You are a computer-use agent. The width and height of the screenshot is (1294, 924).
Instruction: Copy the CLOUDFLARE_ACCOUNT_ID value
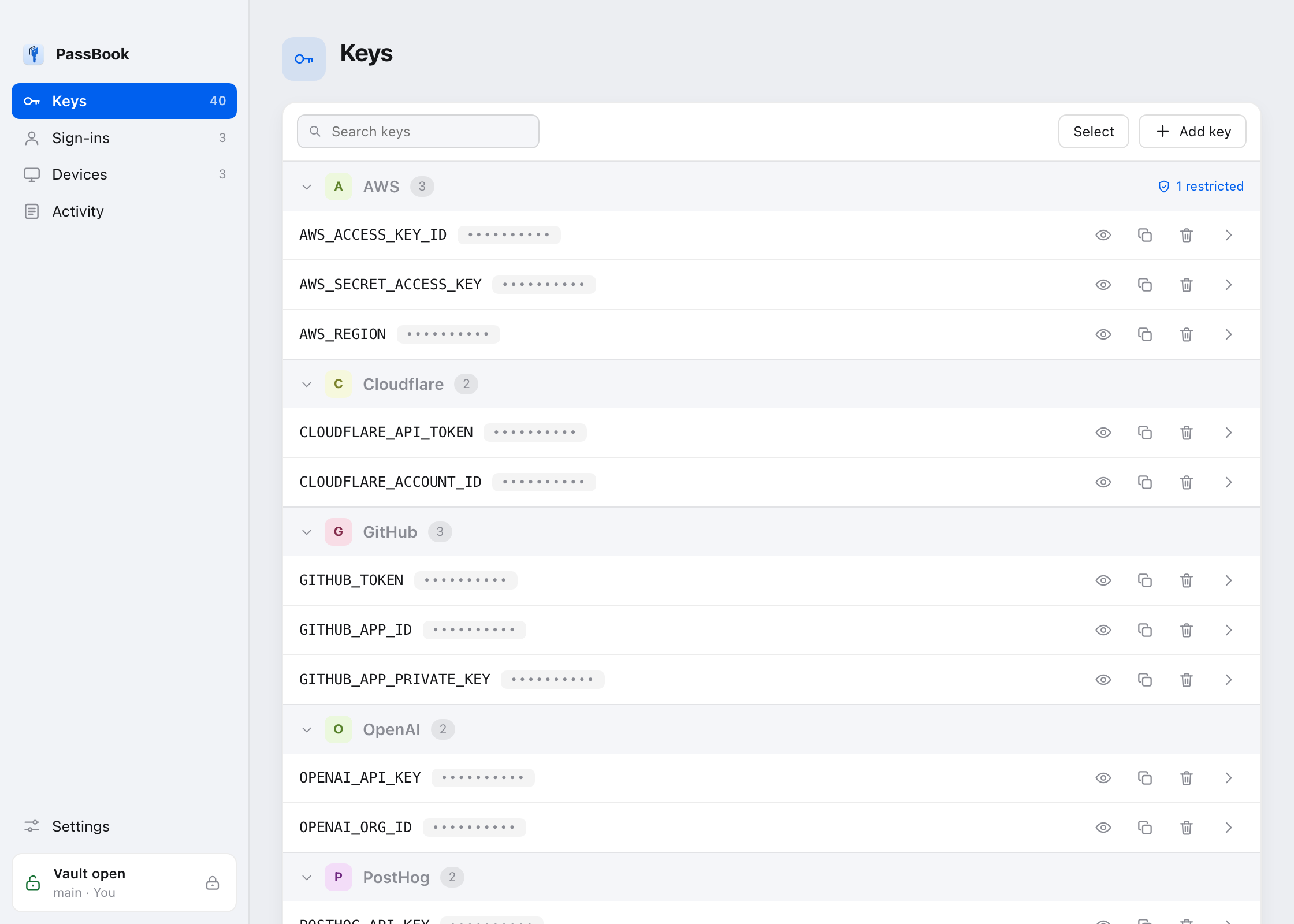pyautogui.click(x=1144, y=482)
